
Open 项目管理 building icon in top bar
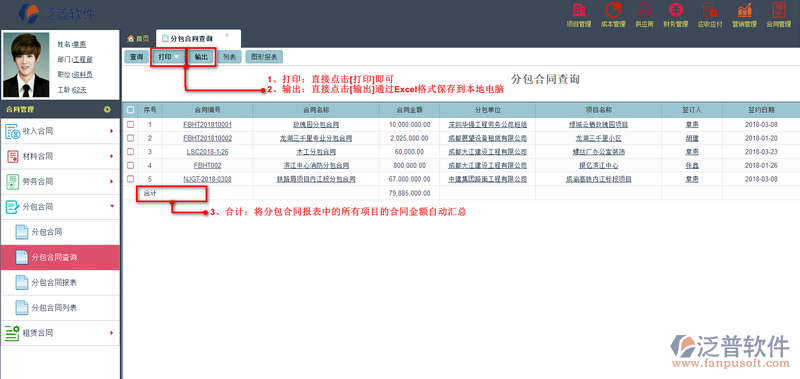coord(579,10)
